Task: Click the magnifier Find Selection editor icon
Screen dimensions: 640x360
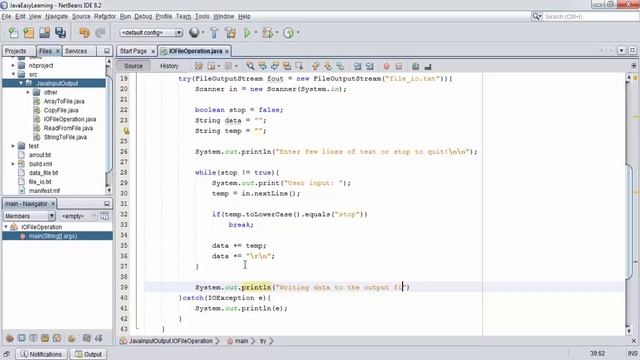Action: pyautogui.click(x=250, y=66)
